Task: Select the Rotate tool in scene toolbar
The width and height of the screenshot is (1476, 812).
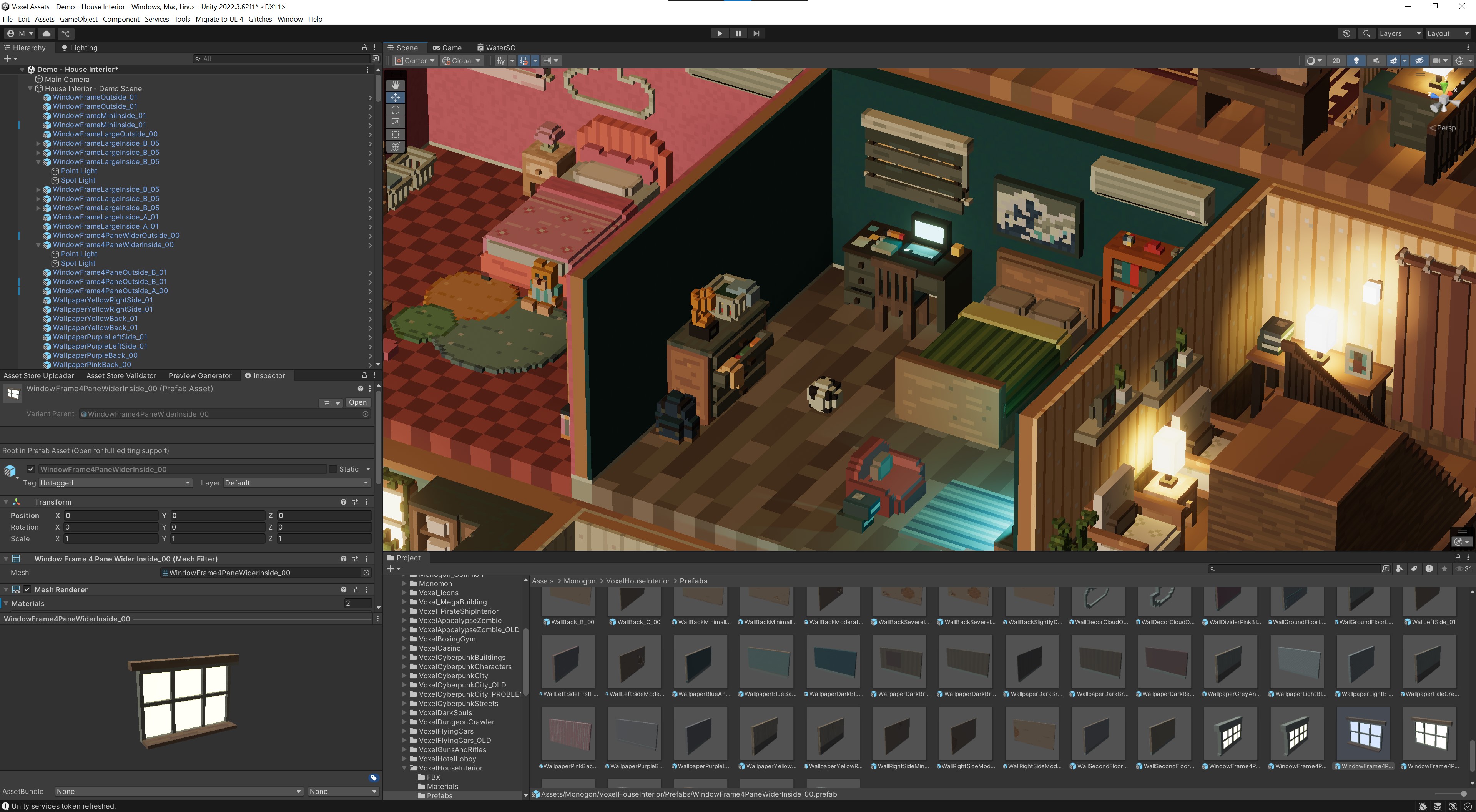Action: pyautogui.click(x=396, y=110)
